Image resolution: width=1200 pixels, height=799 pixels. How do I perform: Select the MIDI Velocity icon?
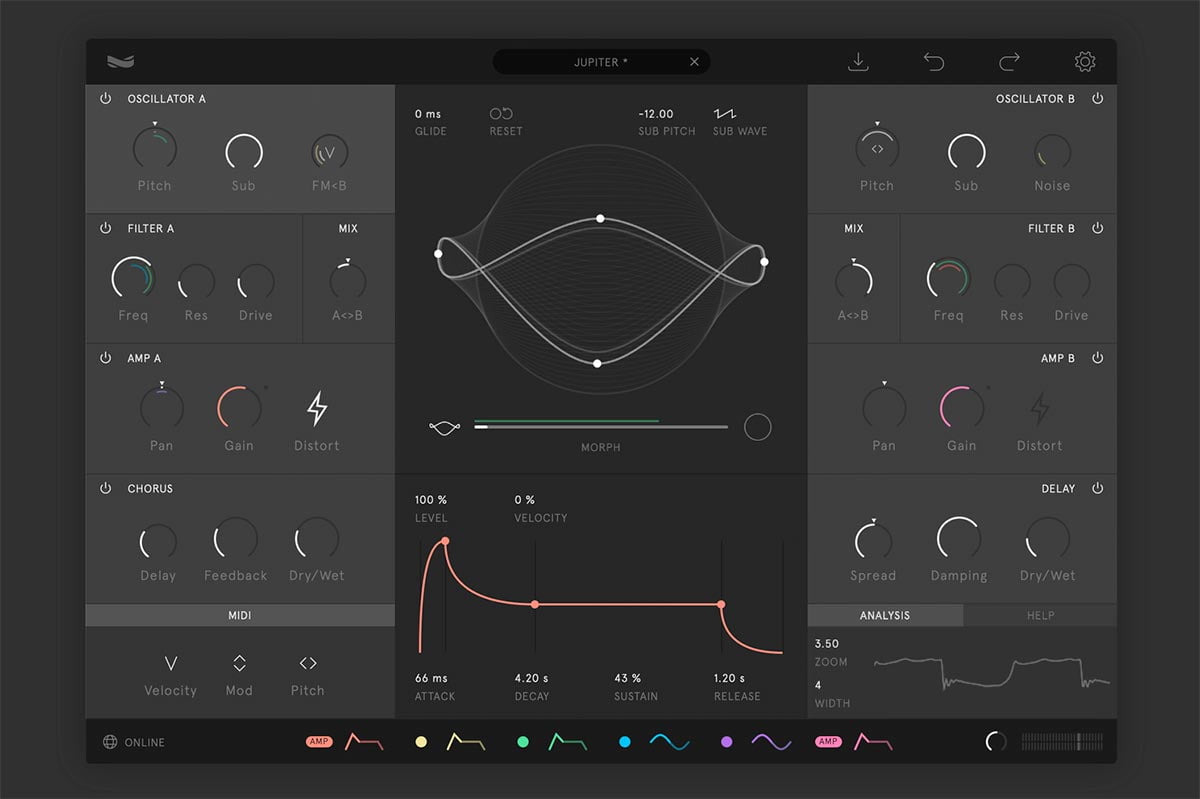pos(171,663)
